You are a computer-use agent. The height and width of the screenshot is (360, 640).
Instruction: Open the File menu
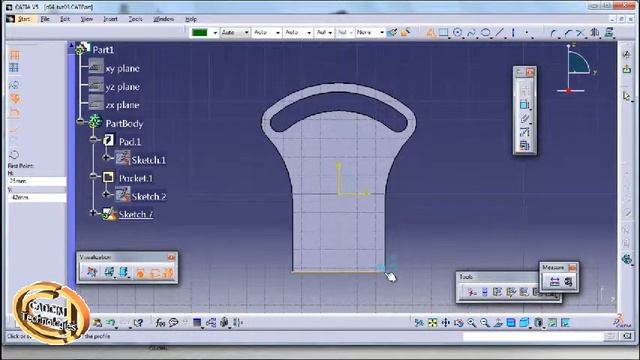click(x=45, y=19)
